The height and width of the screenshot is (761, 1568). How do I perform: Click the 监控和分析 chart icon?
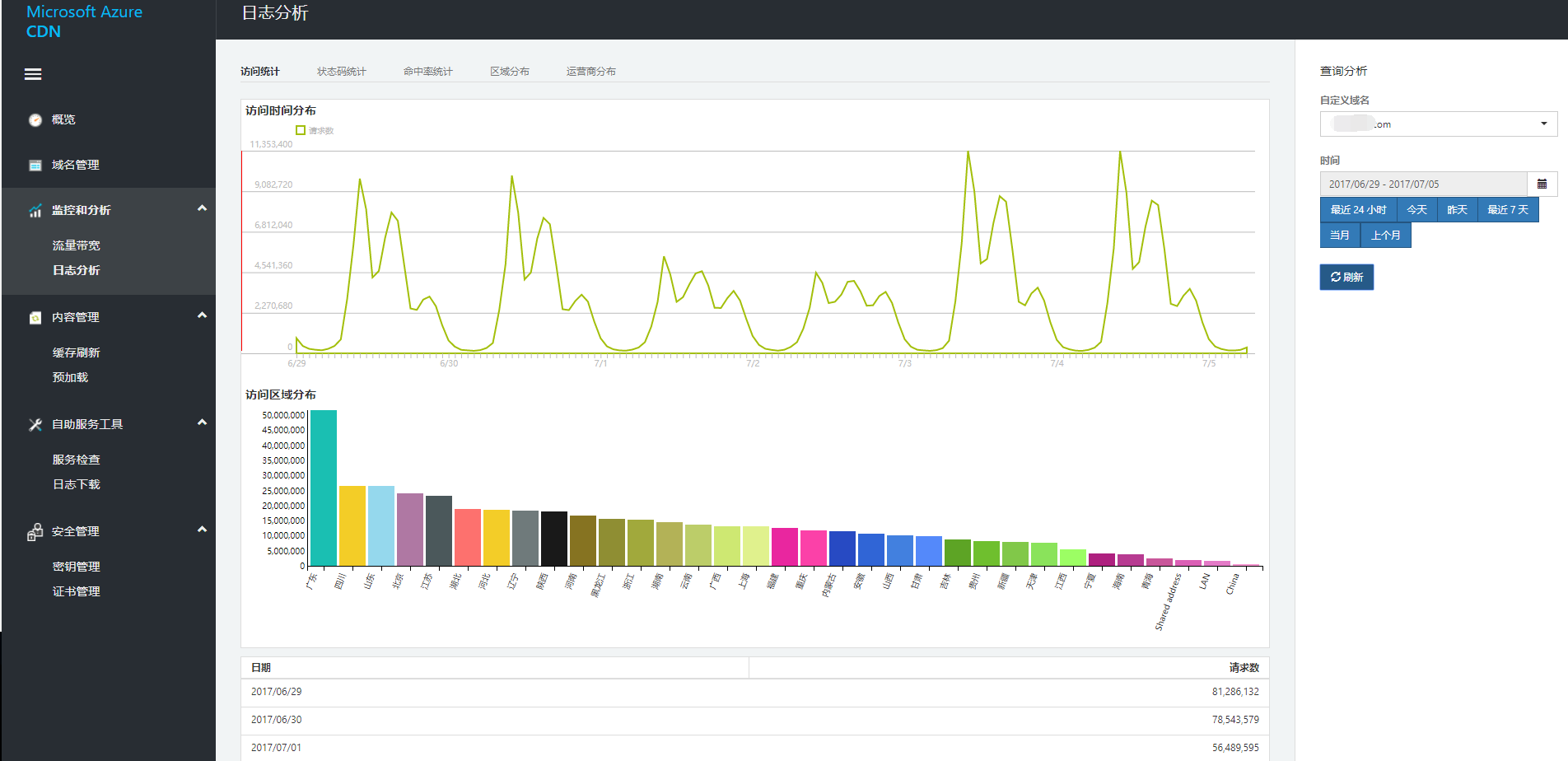click(35, 211)
